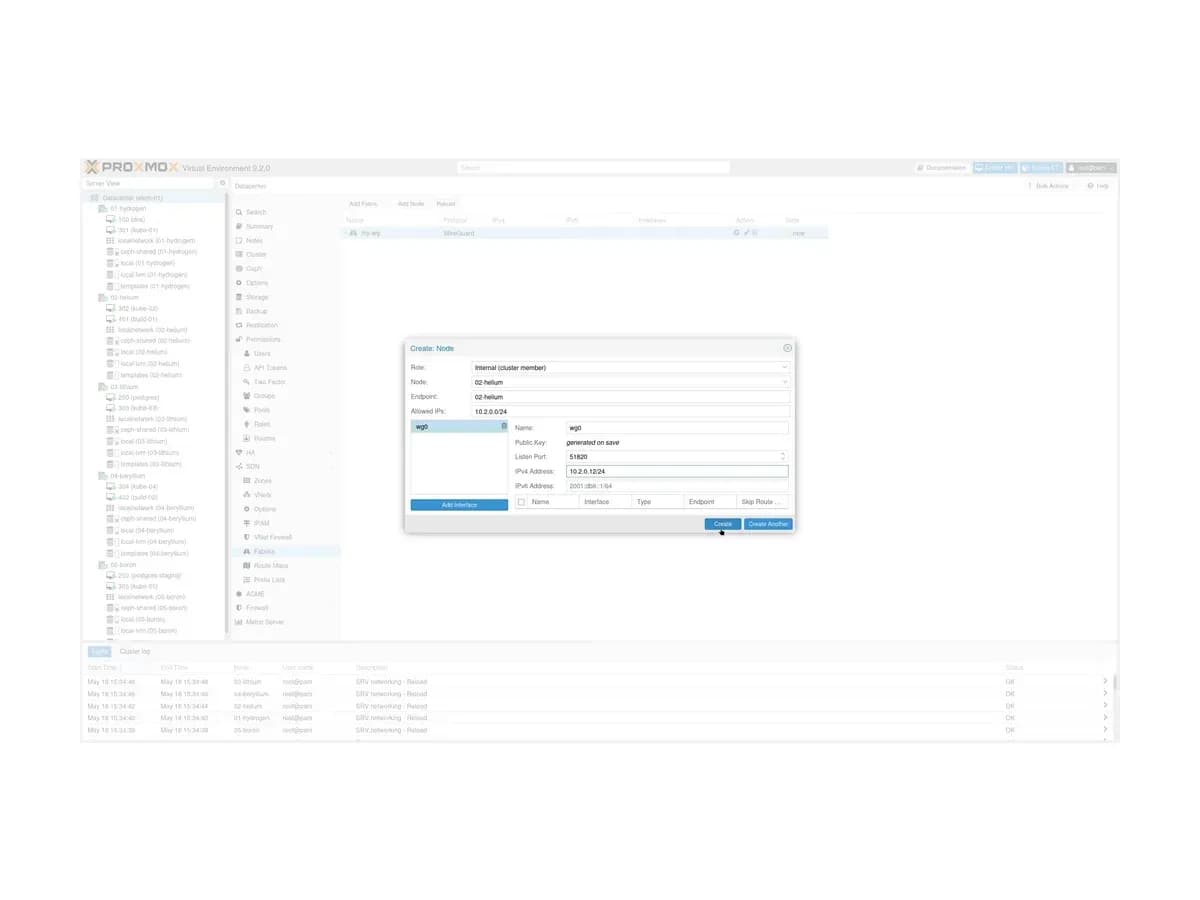The height and width of the screenshot is (900, 1200).
Task: Click the ACME icon in the Datacenter menu
Action: (x=238, y=594)
